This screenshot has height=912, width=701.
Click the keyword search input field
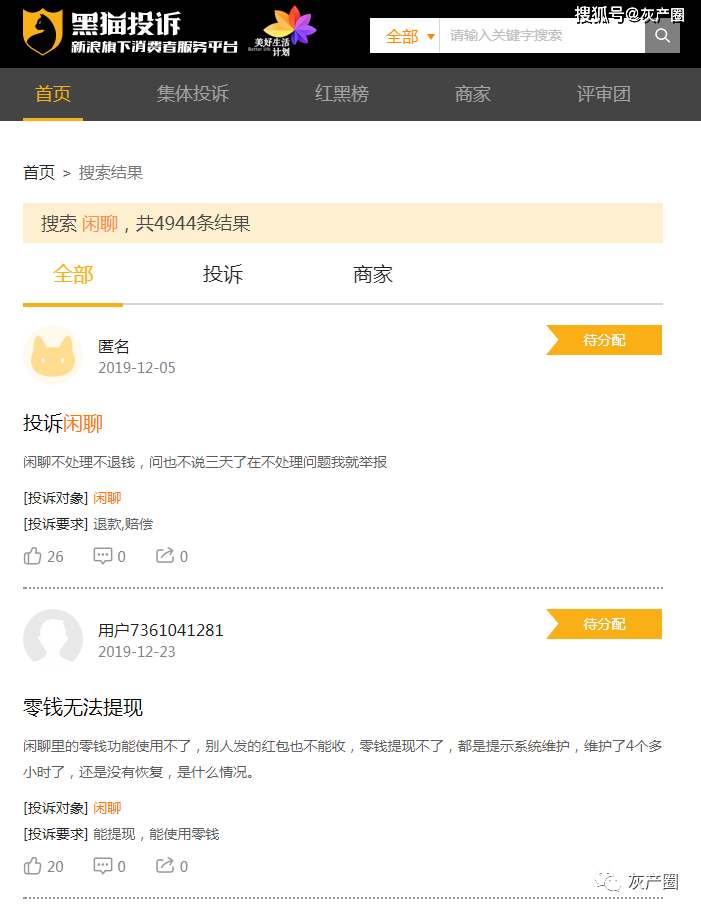[x=542, y=36]
